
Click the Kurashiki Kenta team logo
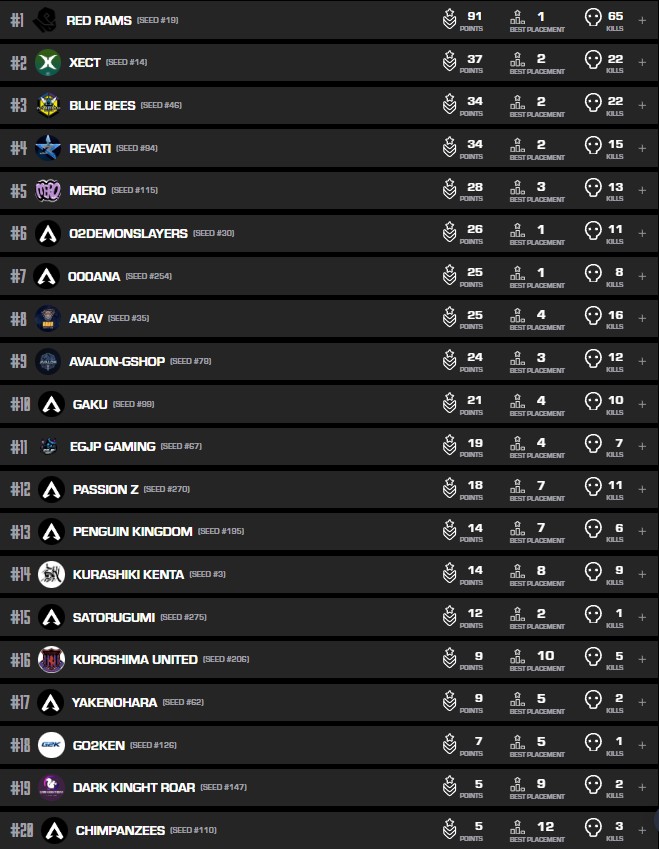pos(51,574)
